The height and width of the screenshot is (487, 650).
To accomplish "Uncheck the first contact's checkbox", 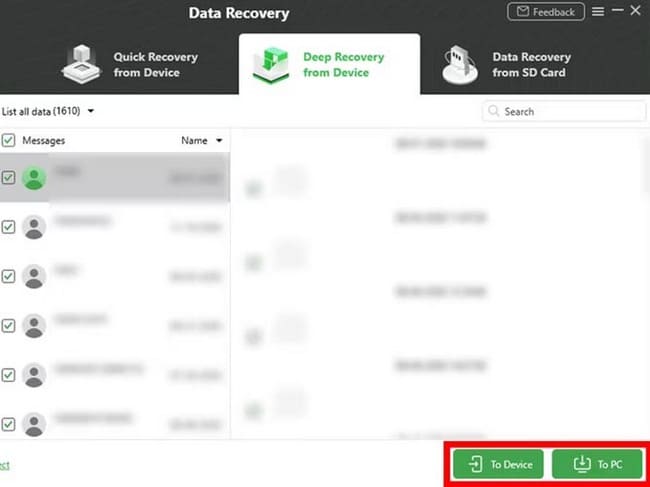I will click(x=8, y=178).
